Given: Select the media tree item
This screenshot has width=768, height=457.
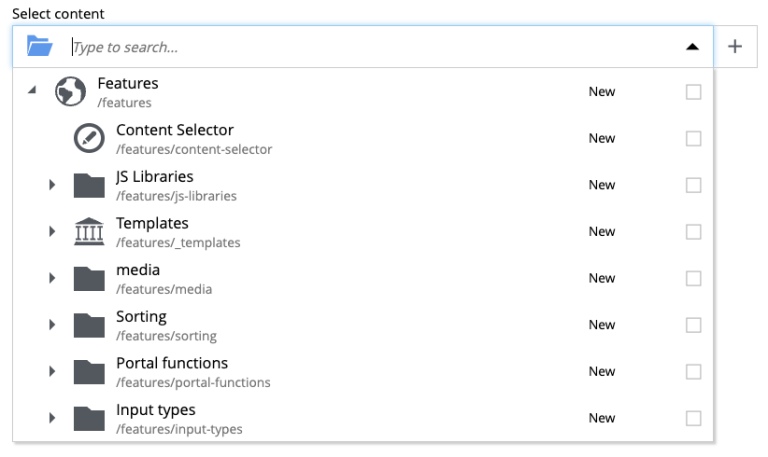Looking at the screenshot, I should pos(363,278).
